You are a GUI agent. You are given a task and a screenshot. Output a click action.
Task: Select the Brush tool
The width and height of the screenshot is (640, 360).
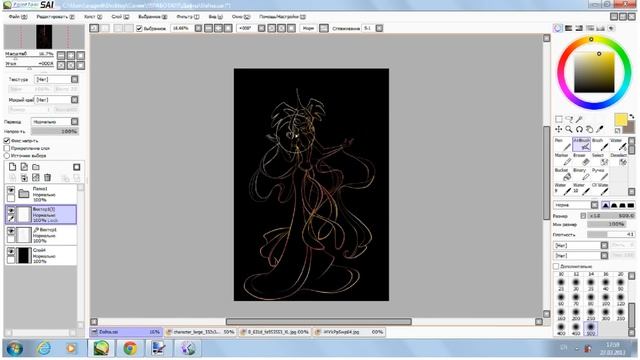tap(600, 144)
